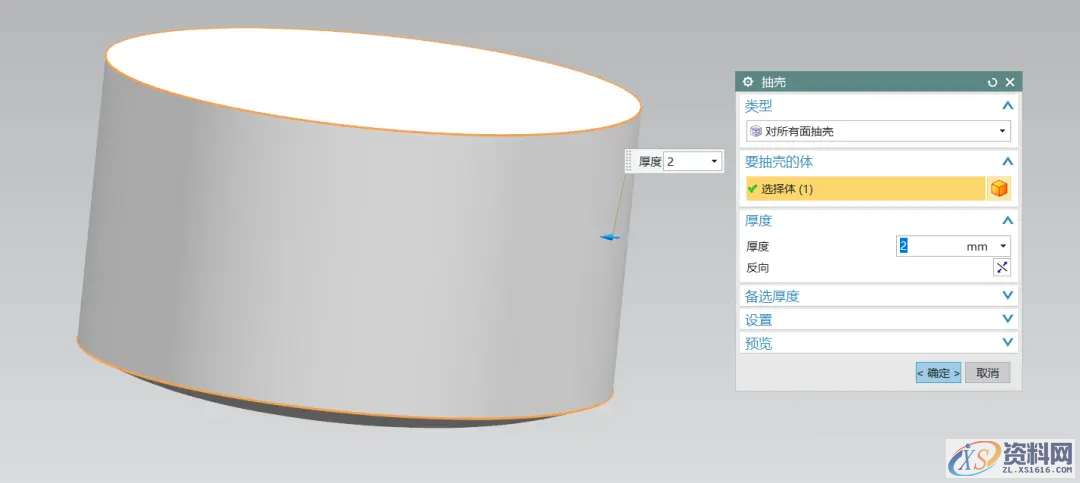Click the 反向 reverse direction icon
1080x483 pixels.
point(1001,267)
